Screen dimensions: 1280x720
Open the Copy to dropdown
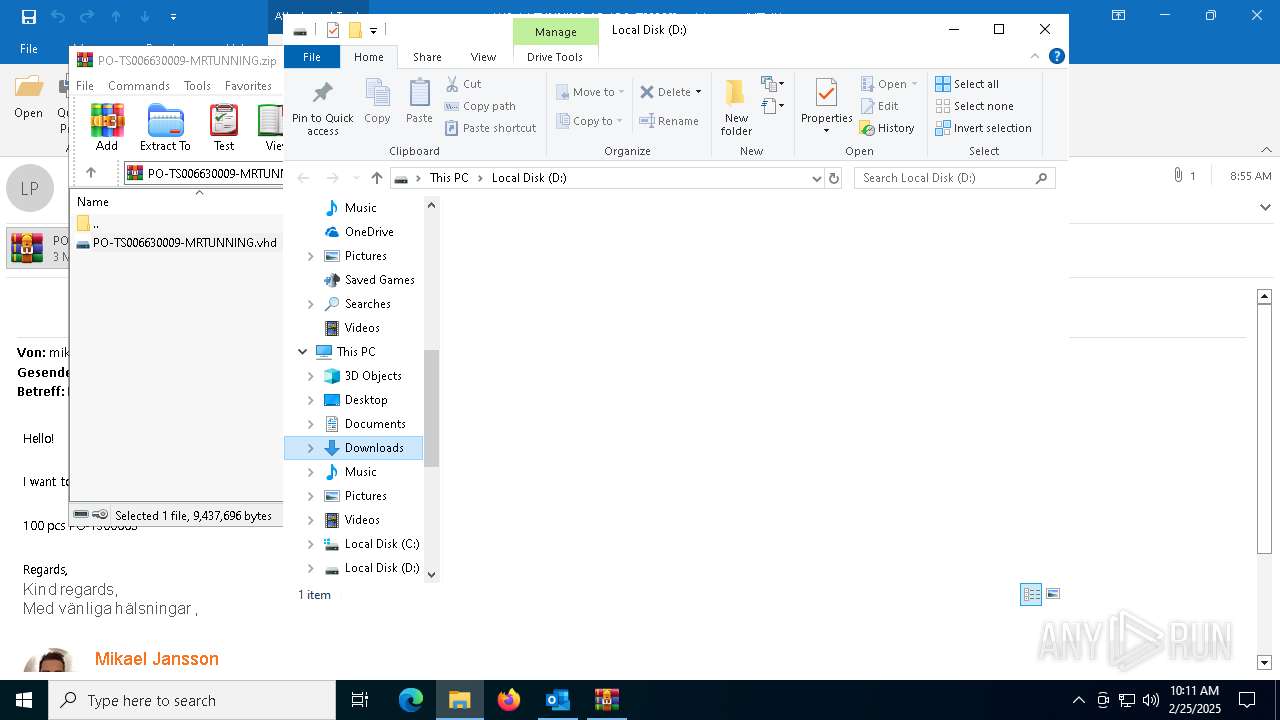pyautogui.click(x=590, y=121)
